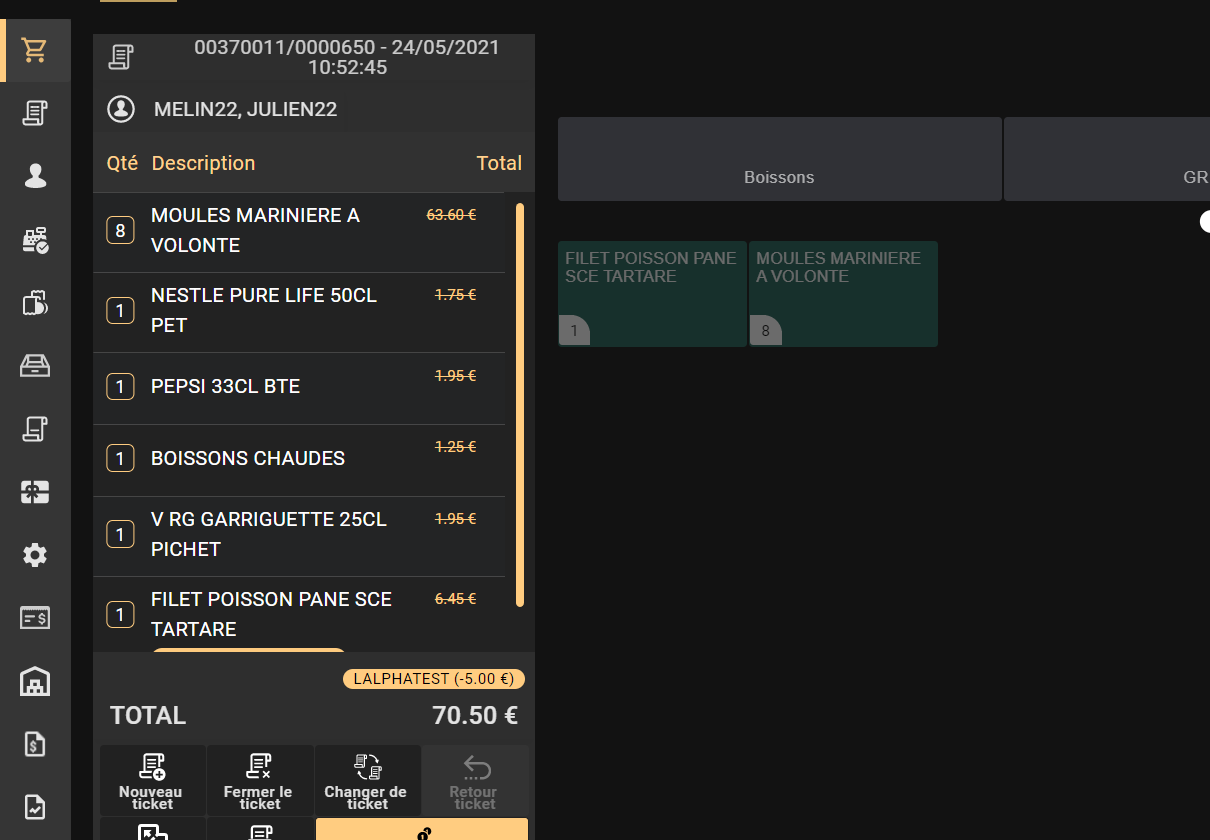Click quantity badge for FILET POISSON PANE
The height and width of the screenshot is (840, 1210).
pyautogui.click(x=120, y=614)
